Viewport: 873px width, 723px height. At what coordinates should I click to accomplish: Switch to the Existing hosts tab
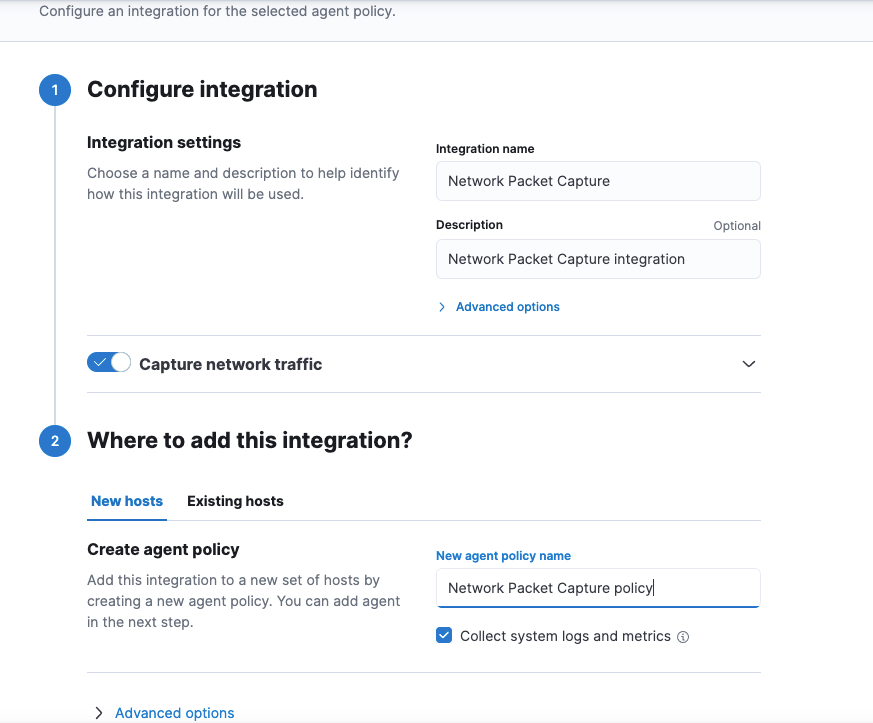coord(235,500)
